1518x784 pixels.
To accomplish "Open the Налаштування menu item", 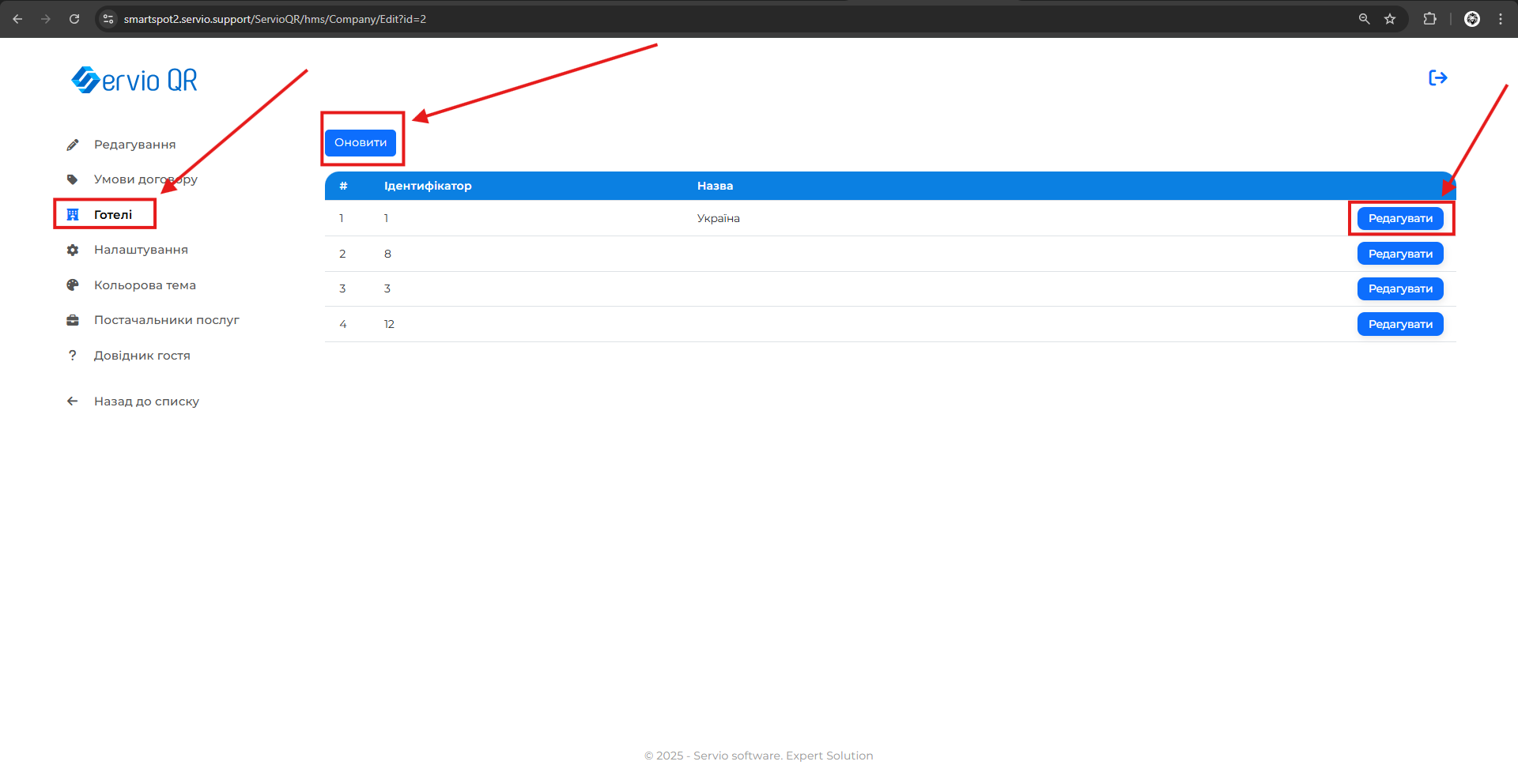I will click(141, 250).
